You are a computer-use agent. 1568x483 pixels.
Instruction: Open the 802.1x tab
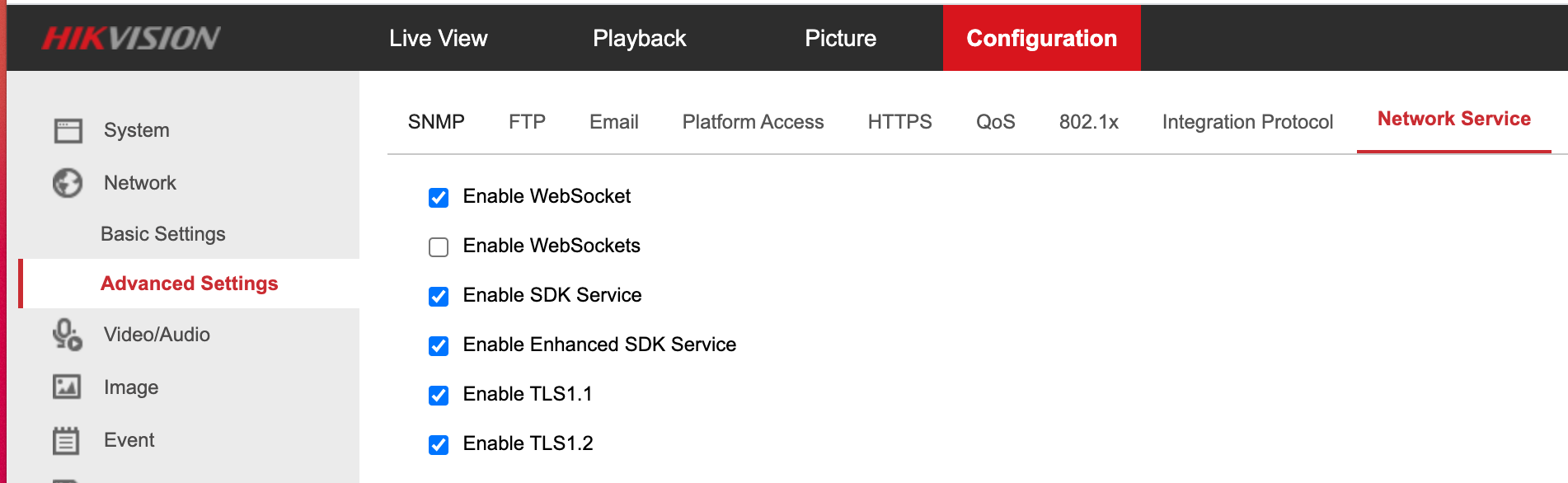(1088, 122)
